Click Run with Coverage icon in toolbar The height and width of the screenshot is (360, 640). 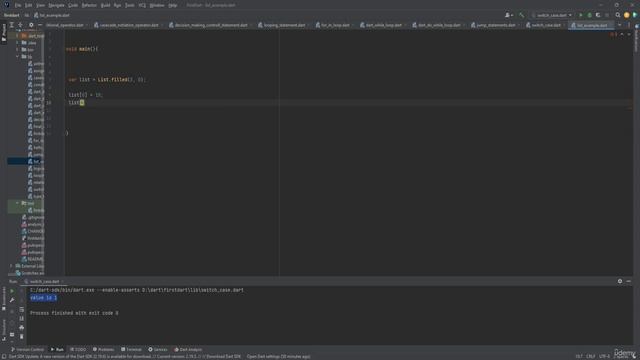[x=598, y=15]
